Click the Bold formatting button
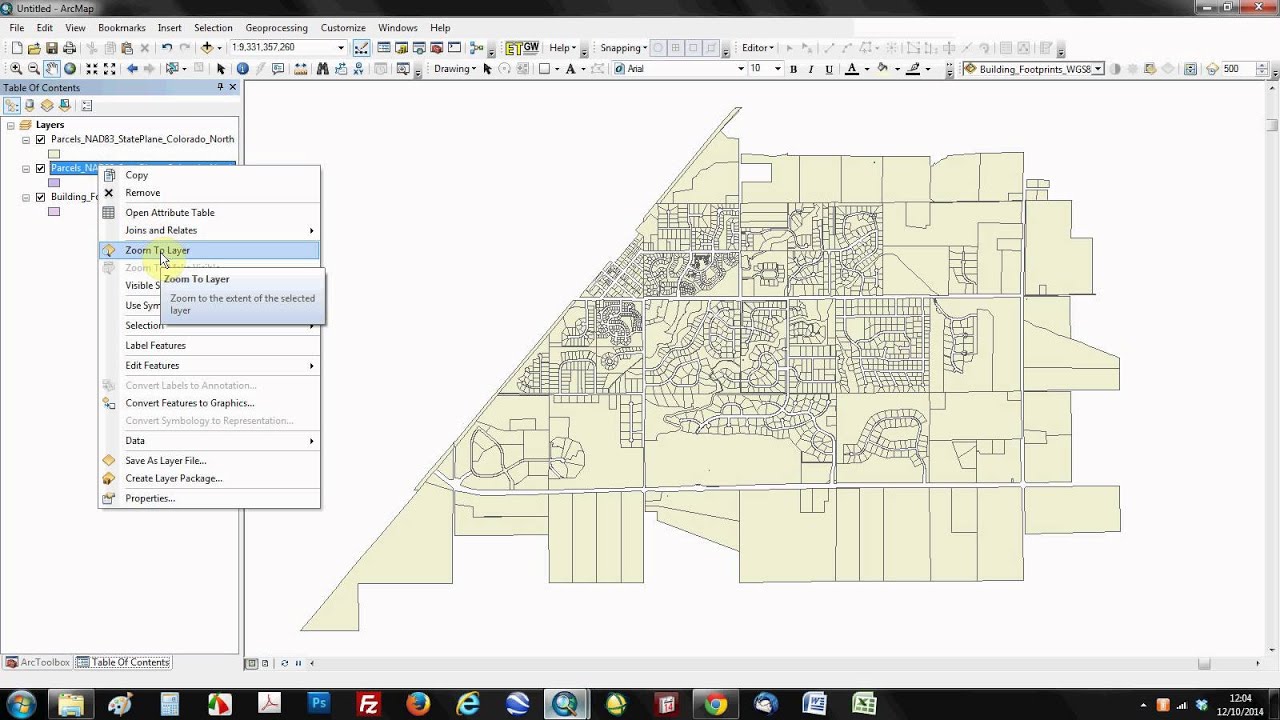This screenshot has height=720, width=1280. [x=793, y=69]
